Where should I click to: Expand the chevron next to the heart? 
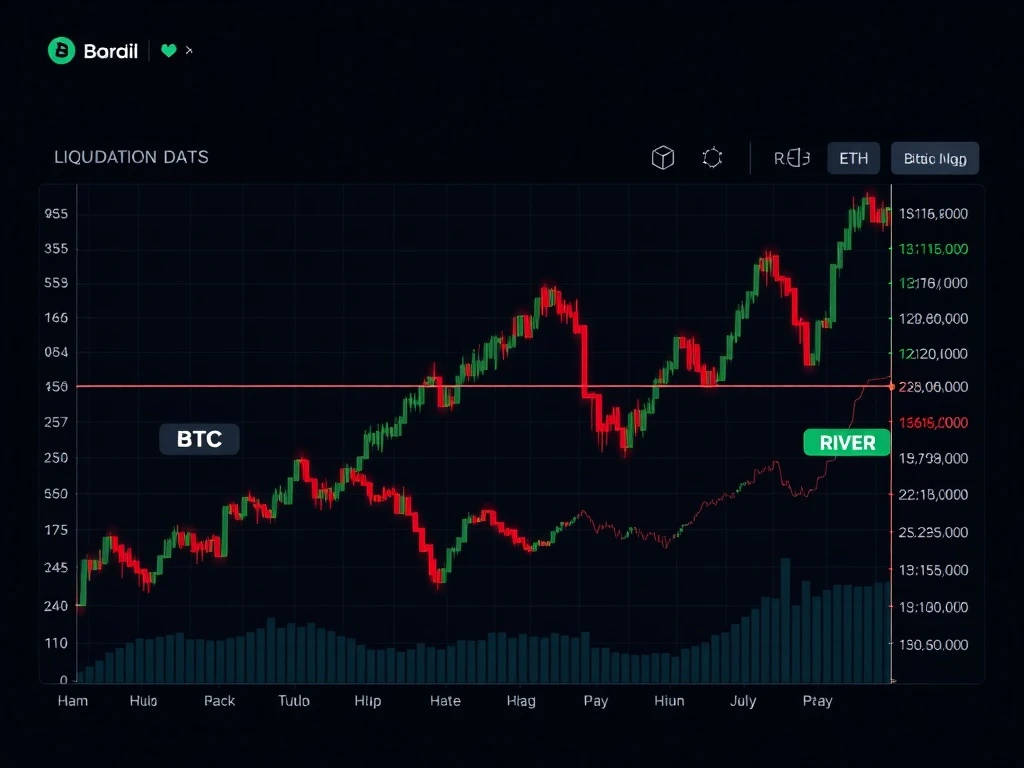coord(190,50)
